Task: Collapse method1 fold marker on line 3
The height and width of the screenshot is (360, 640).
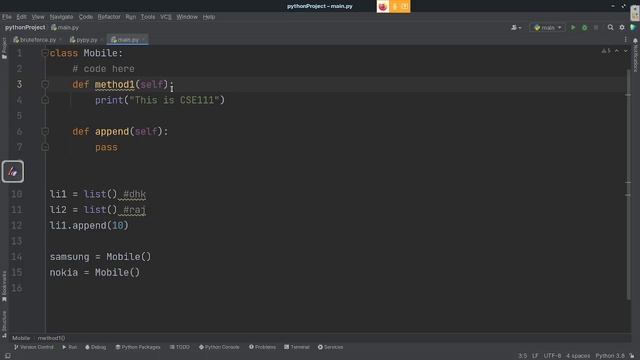Action: pos(45,84)
